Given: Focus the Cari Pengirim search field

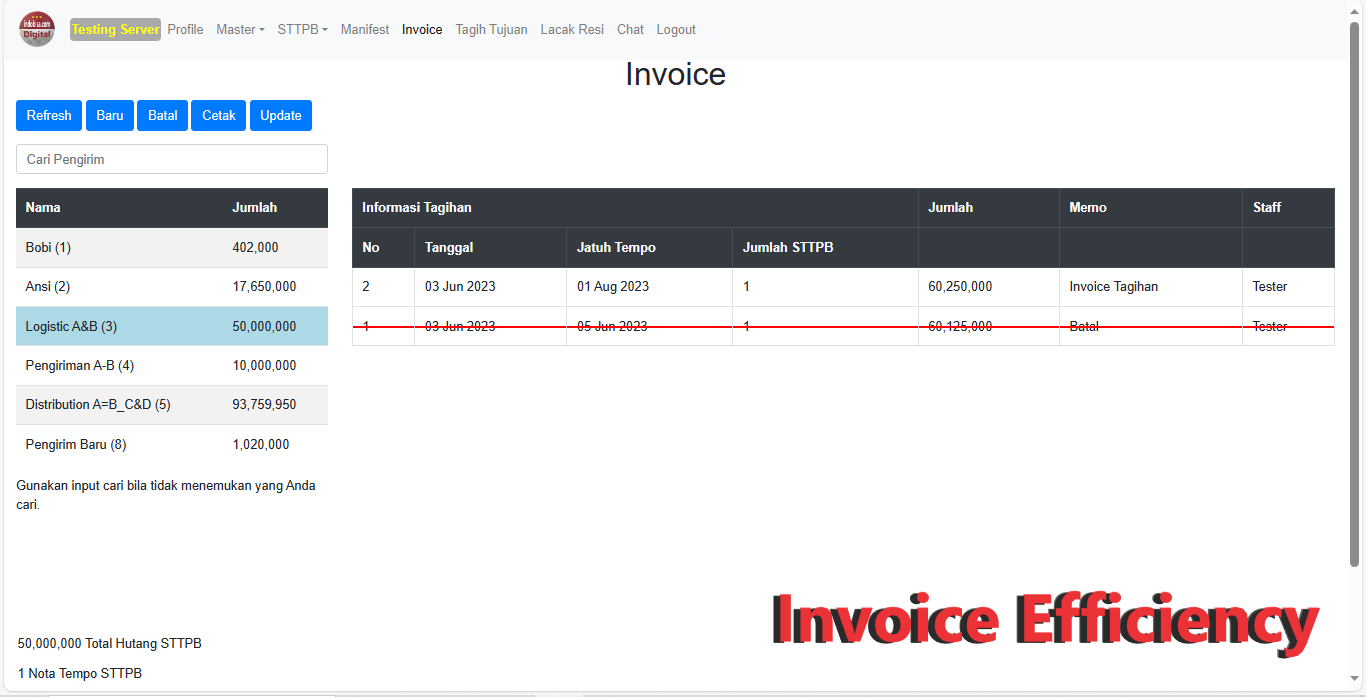Looking at the screenshot, I should 172,160.
